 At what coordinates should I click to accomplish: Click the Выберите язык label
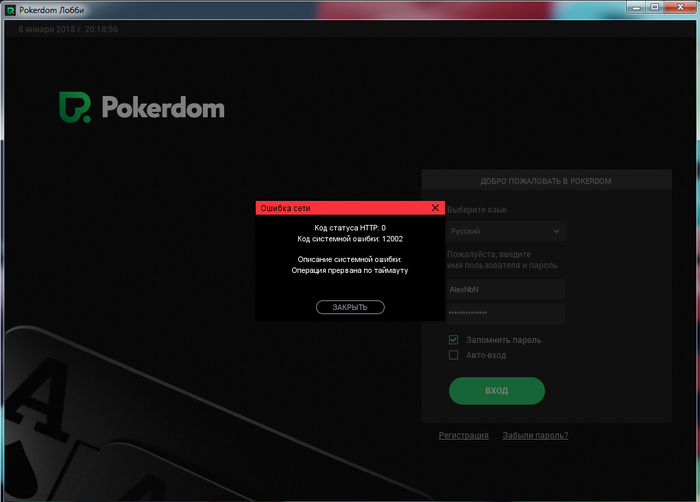tap(477, 209)
